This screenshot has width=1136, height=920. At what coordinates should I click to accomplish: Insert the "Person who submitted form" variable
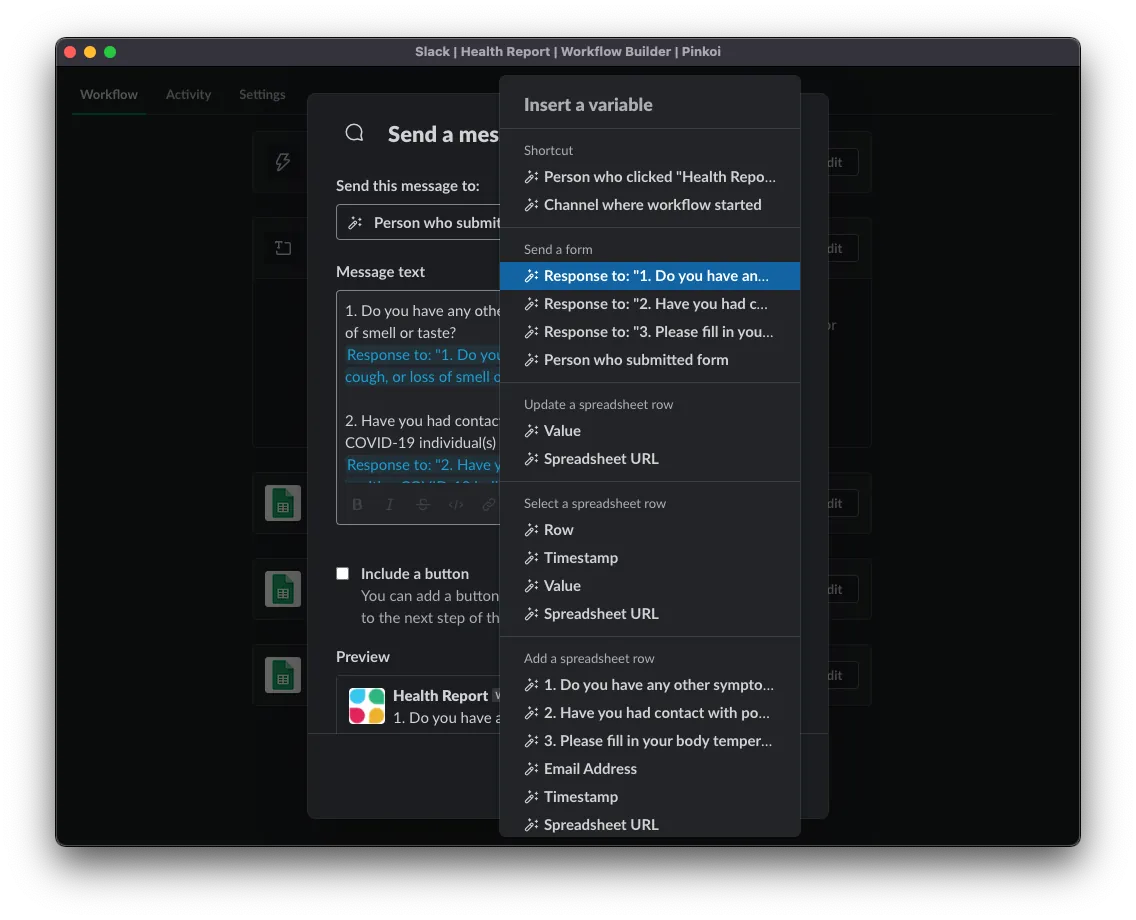(636, 360)
